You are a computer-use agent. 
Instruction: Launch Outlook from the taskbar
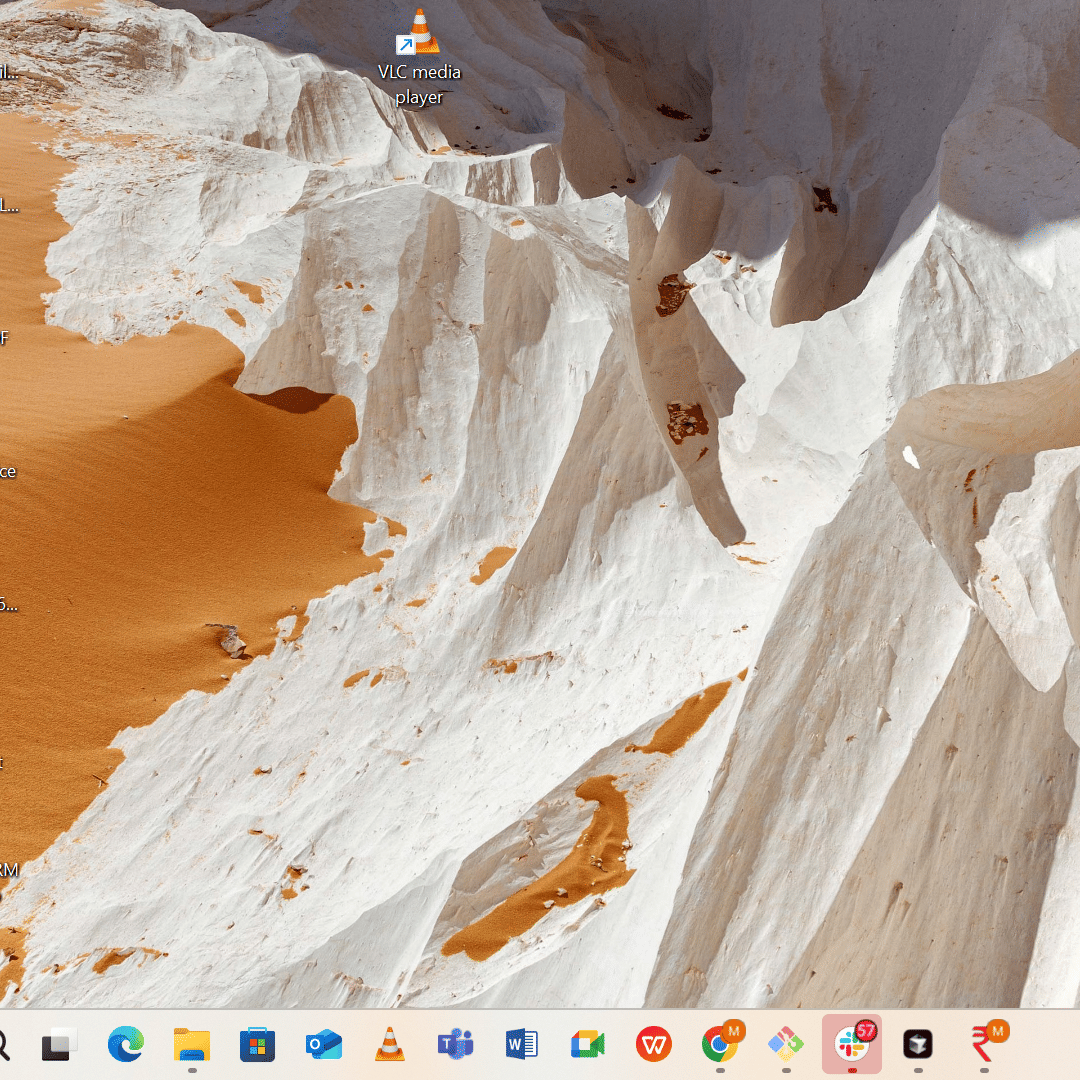pyautogui.click(x=324, y=1045)
